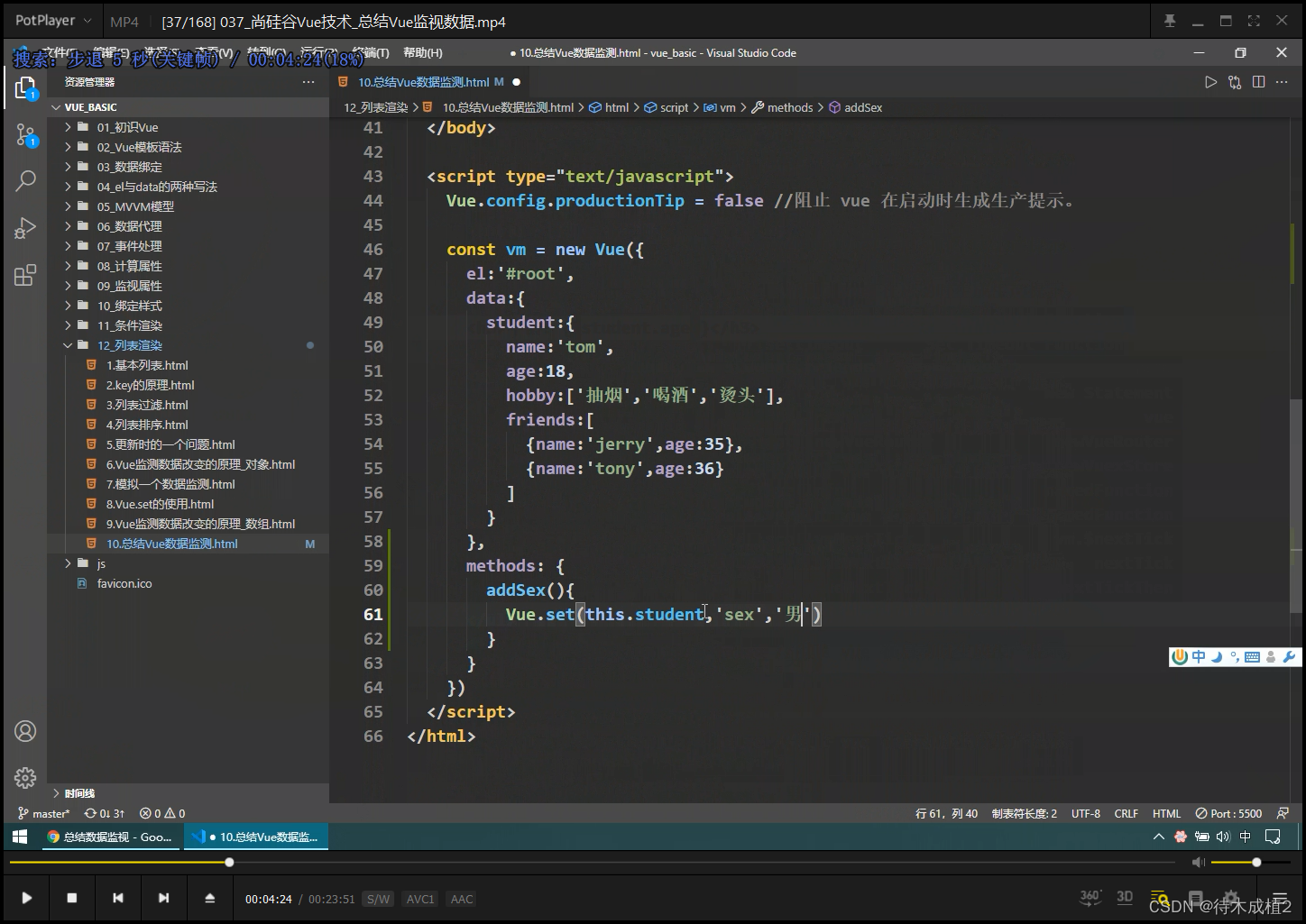Image resolution: width=1306 pixels, height=924 pixels.
Task: Stop playback in PotPlayer
Action: pyautogui.click(x=72, y=898)
